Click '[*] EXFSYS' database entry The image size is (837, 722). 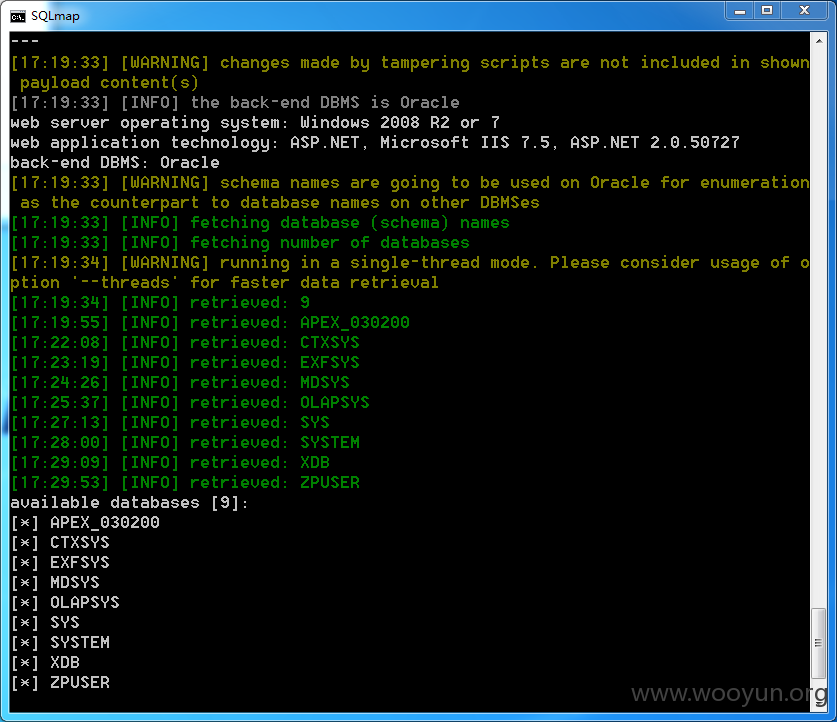click(60, 563)
